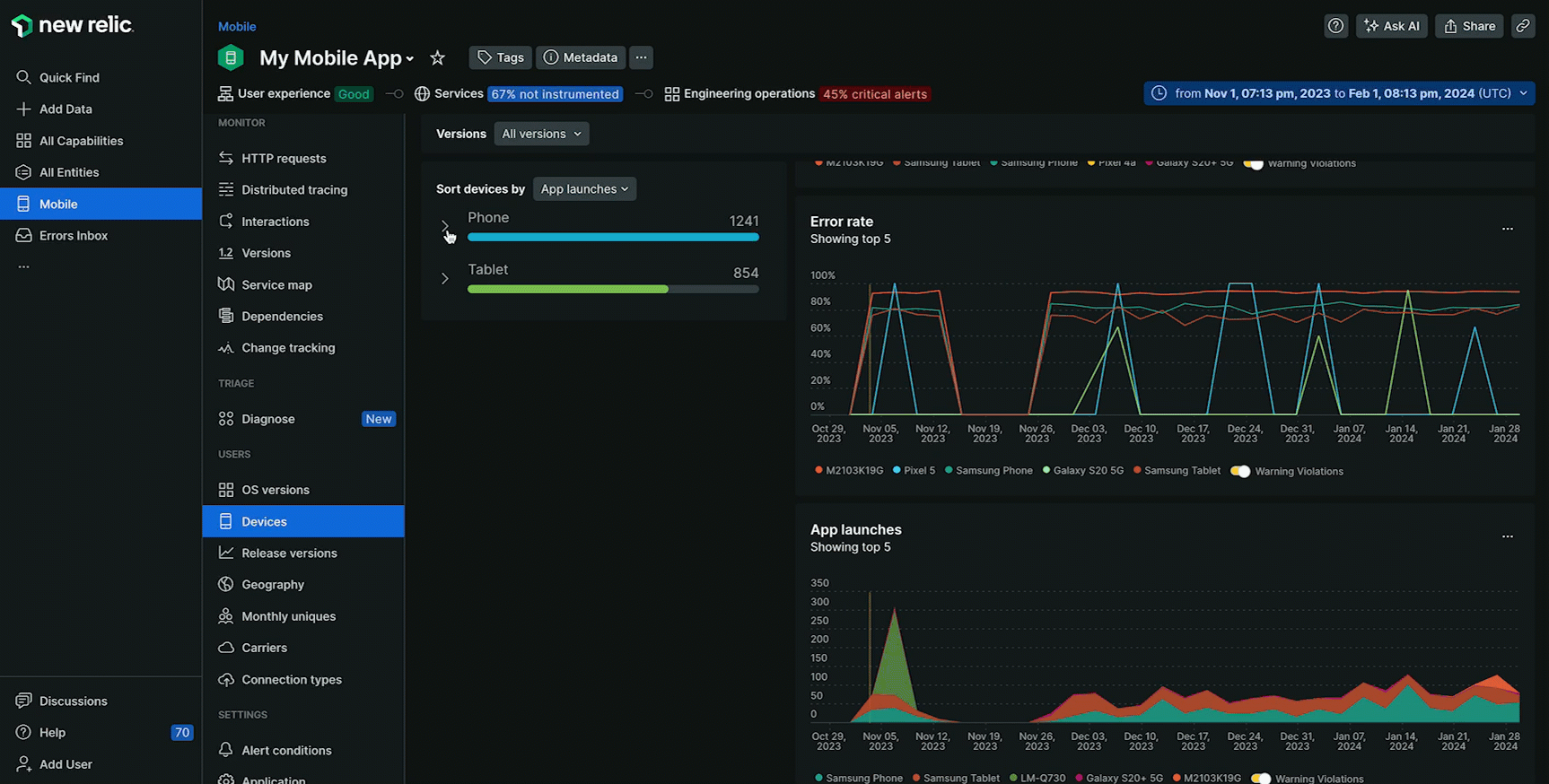Click the Ask AI button
Viewport: 1549px width, 784px height.
[x=1392, y=26]
